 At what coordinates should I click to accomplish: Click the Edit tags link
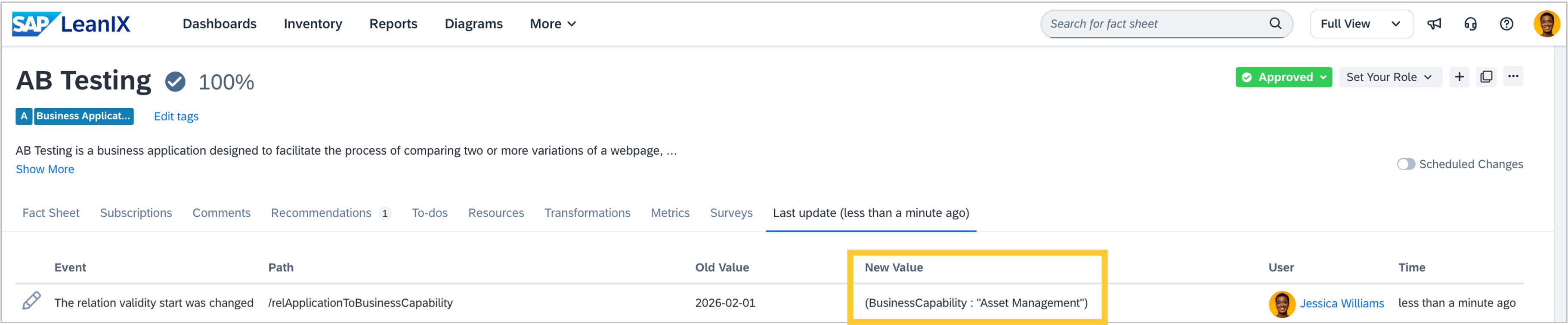(x=176, y=117)
